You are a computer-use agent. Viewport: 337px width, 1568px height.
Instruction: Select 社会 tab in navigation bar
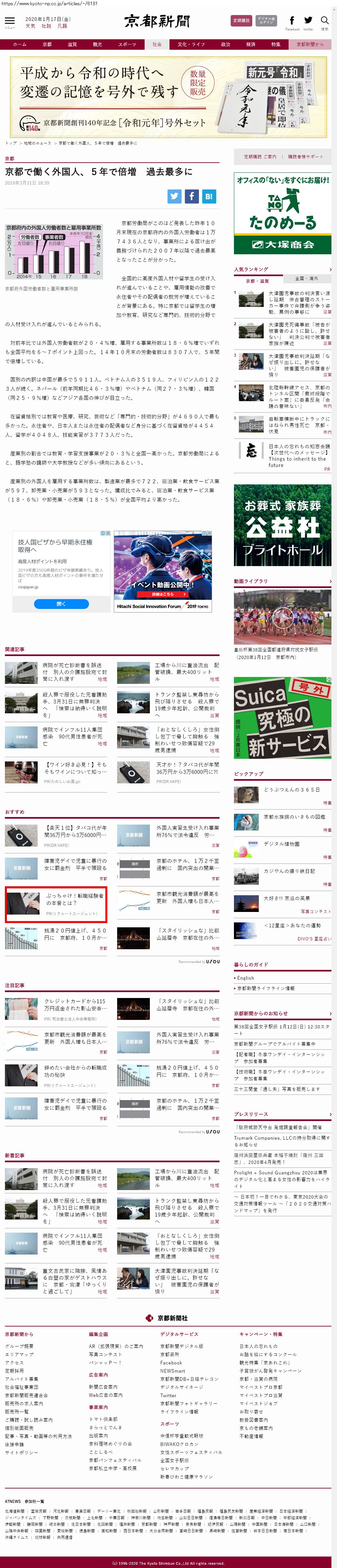pyautogui.click(x=157, y=45)
